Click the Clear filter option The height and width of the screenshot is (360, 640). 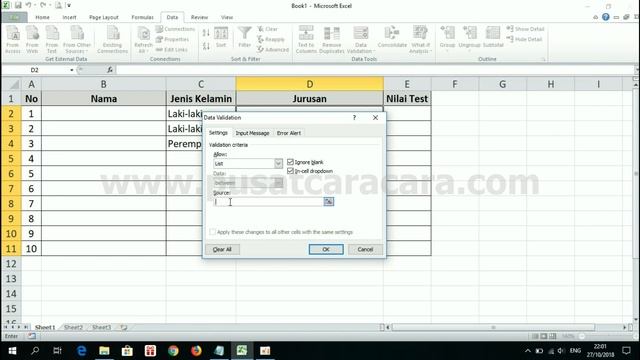click(x=268, y=29)
